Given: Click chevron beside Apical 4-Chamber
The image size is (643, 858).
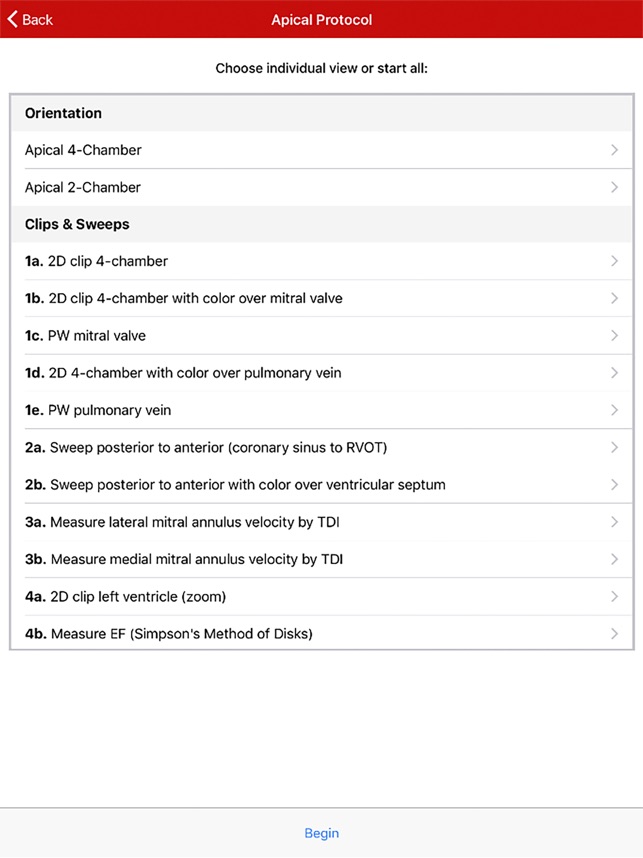Looking at the screenshot, I should coord(614,150).
